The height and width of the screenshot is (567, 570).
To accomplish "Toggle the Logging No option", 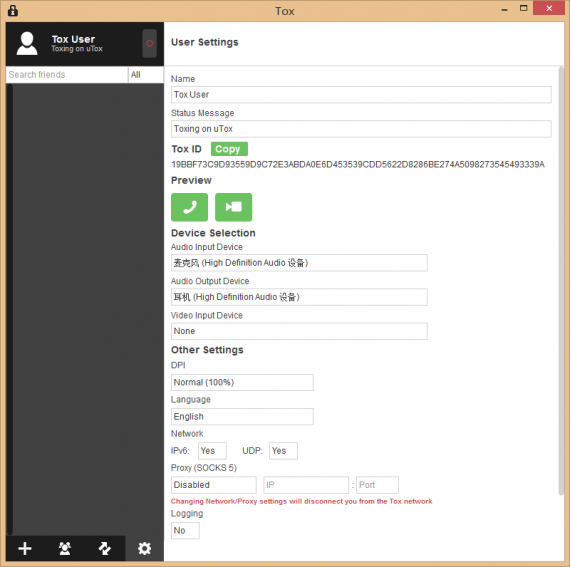I will (185, 530).
